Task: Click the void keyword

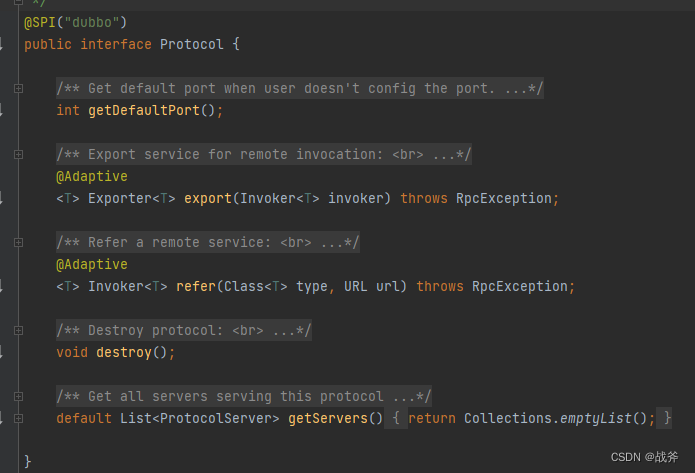Action: click(72, 352)
